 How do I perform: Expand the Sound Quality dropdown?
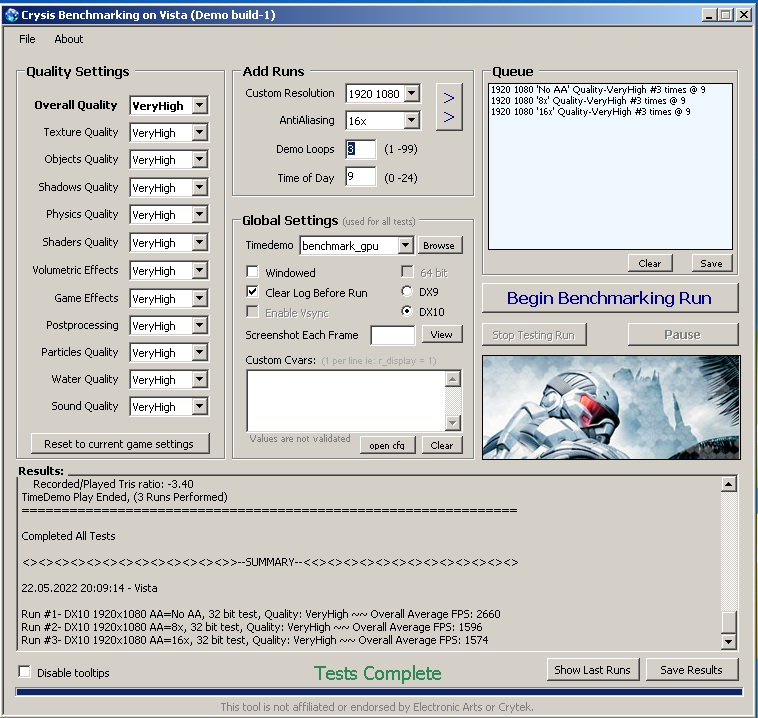pyautogui.click(x=199, y=407)
